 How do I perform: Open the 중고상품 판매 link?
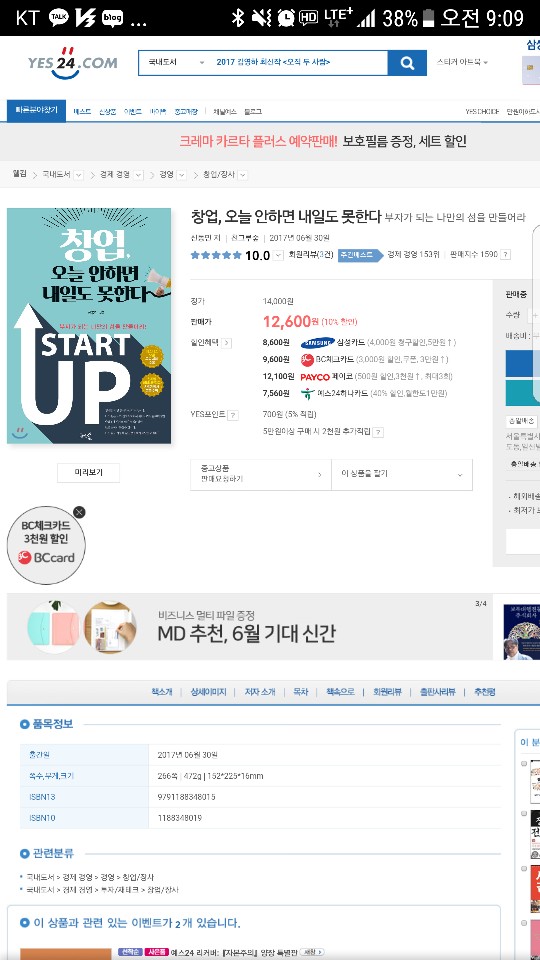pyautogui.click(x=261, y=474)
